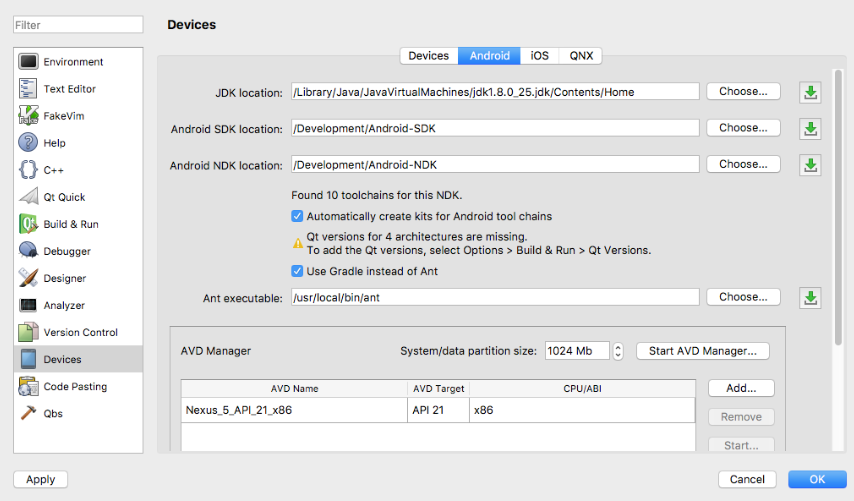Click the partition size 1024 Mb field
The height and width of the screenshot is (501, 854).
(577, 351)
